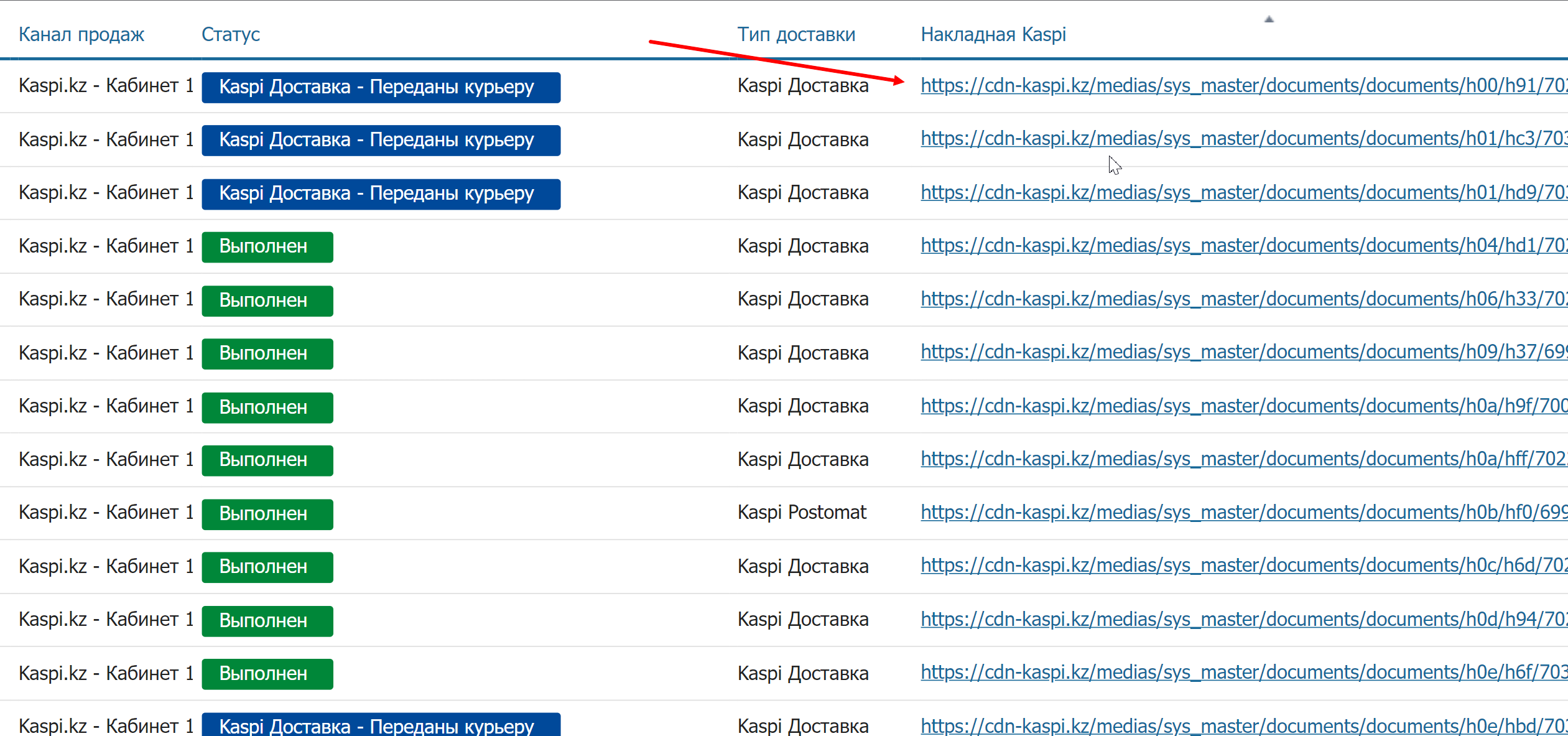Open the Kaspi Postomat row's h0b/hf0 link

tap(1243, 512)
